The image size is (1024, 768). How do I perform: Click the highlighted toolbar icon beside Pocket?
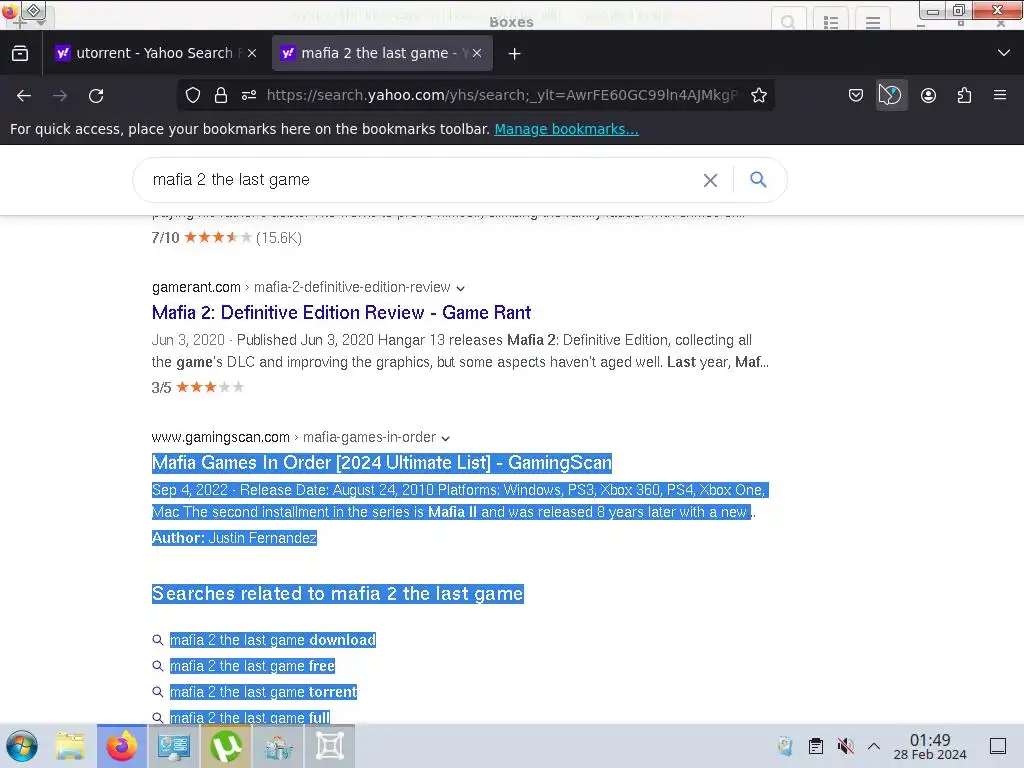pyautogui.click(x=891, y=95)
